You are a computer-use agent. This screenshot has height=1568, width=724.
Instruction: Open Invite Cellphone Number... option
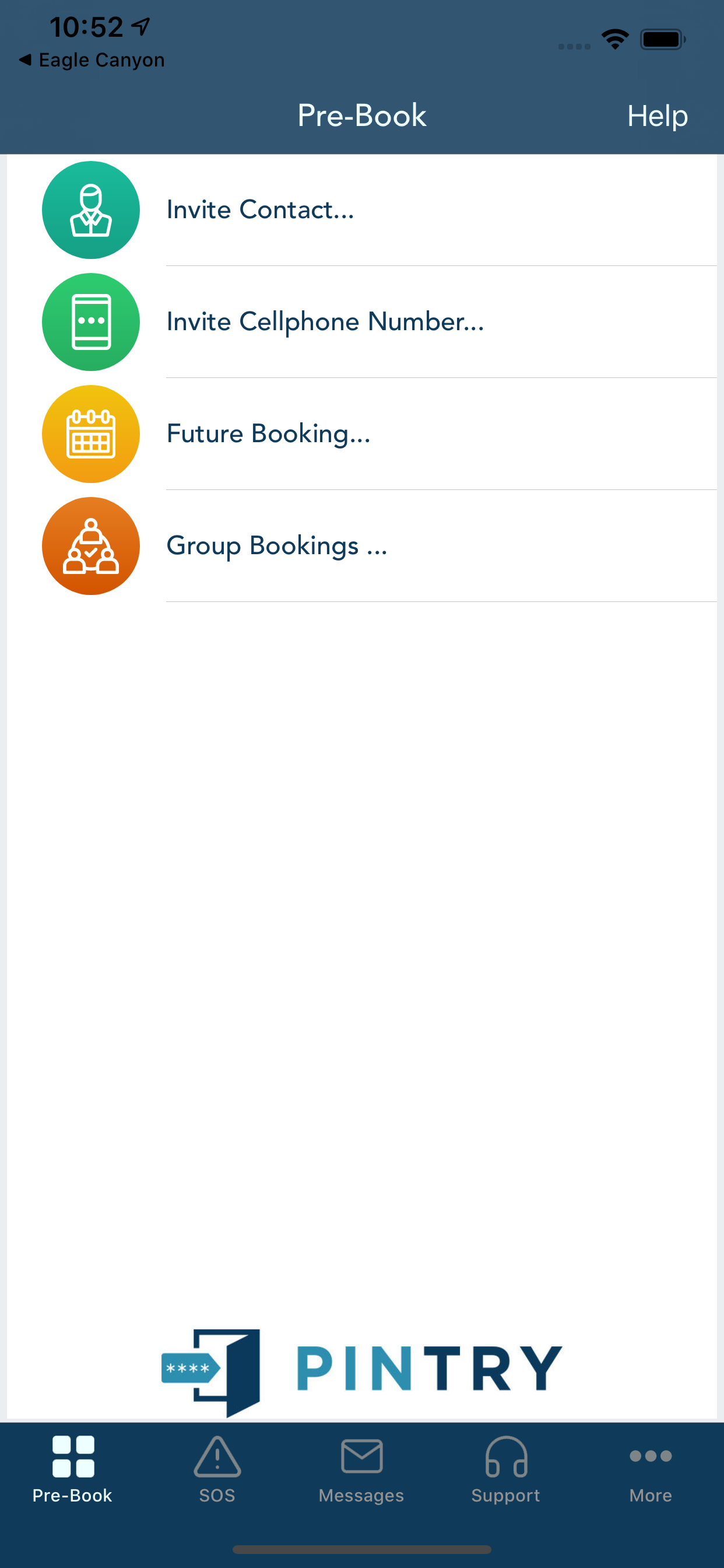click(x=361, y=322)
